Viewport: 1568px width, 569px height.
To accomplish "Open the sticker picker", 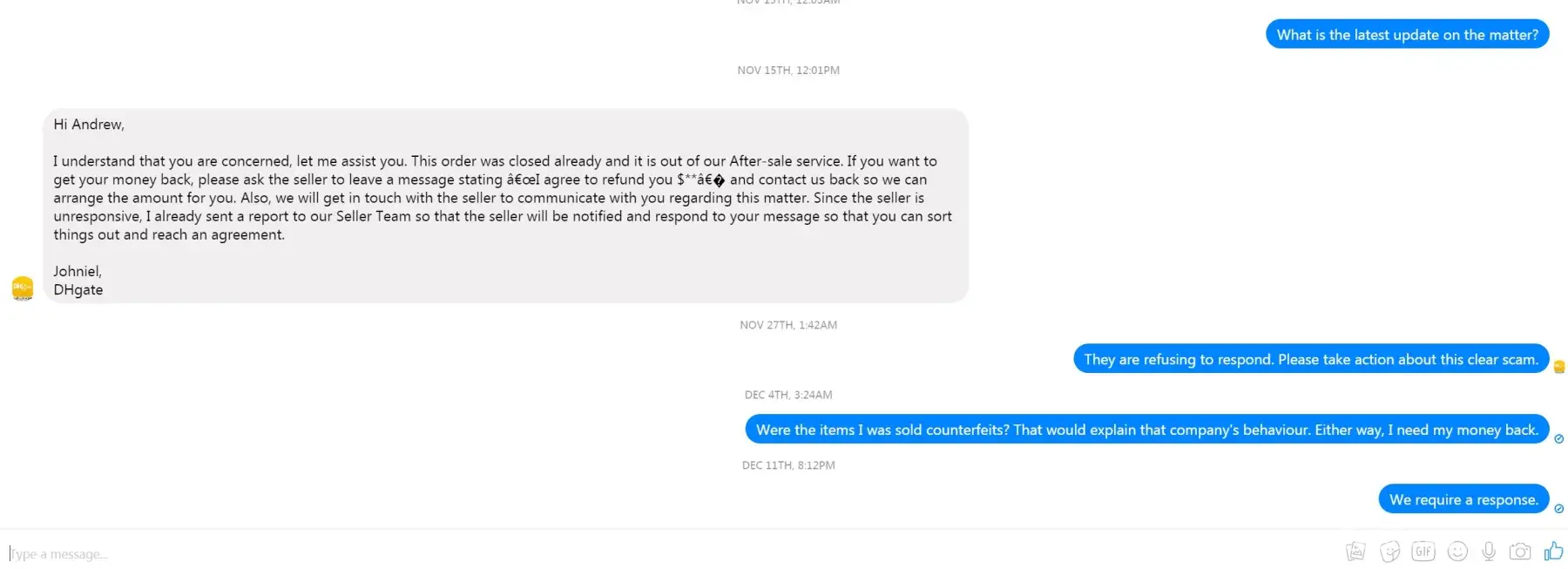I will coord(1389,551).
